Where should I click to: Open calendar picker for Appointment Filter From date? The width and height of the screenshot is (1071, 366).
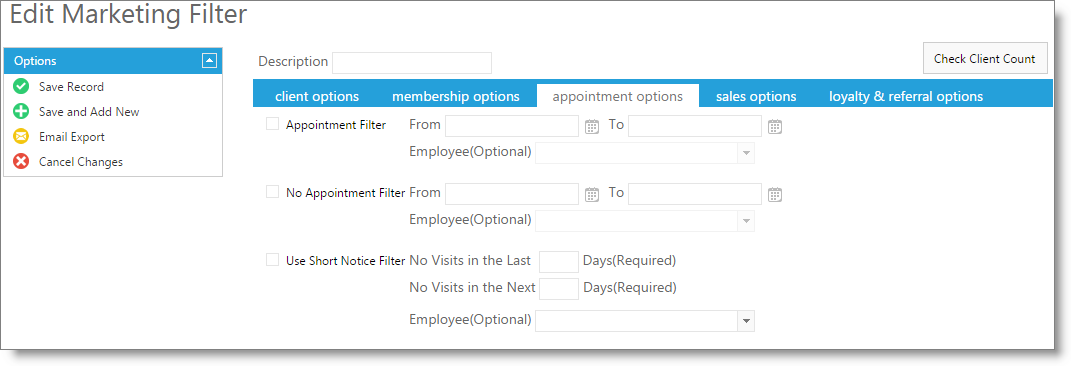(x=592, y=126)
